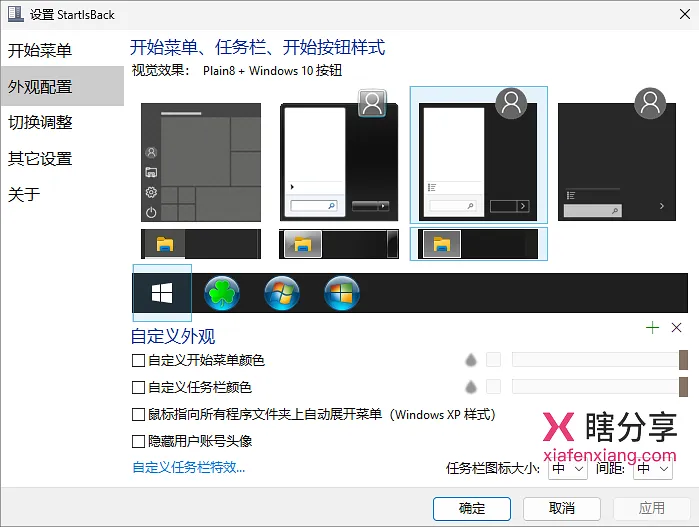Click the StartIsBack app icon in the title bar
The width and height of the screenshot is (699, 527).
(x=16, y=14)
